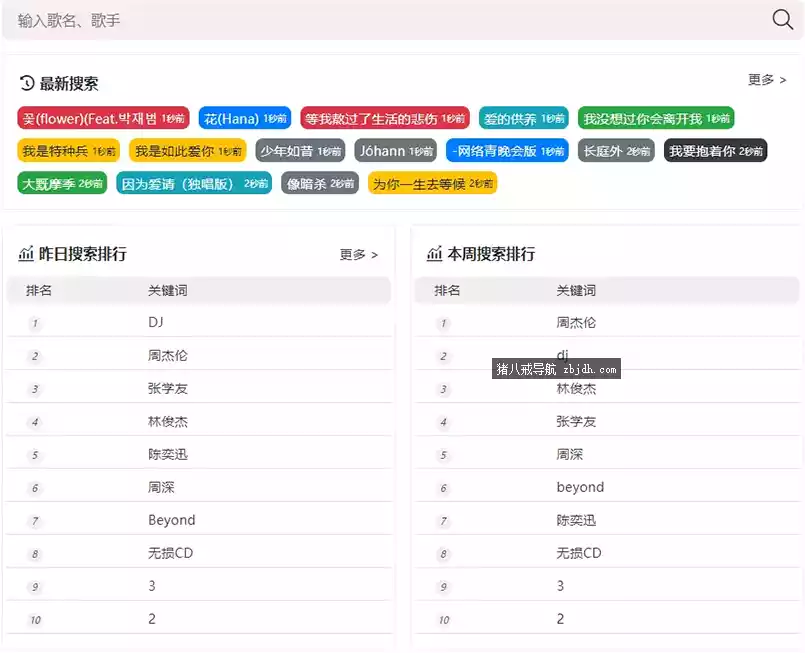Click 陈奕迅 in weekly ranking
805x653 pixels.
click(577, 520)
